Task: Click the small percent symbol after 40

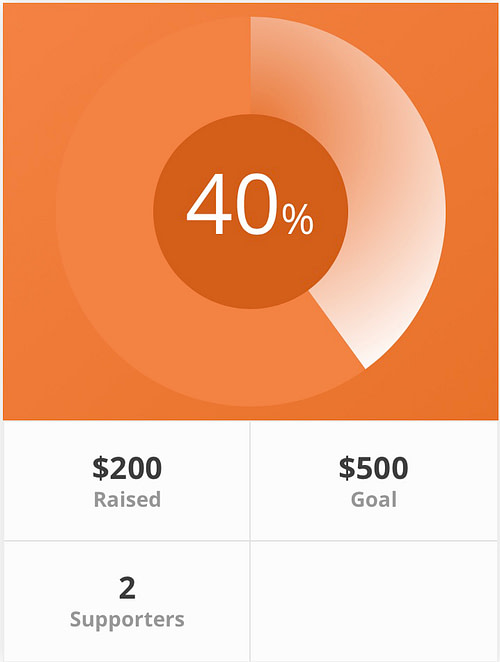Action: tap(298, 219)
